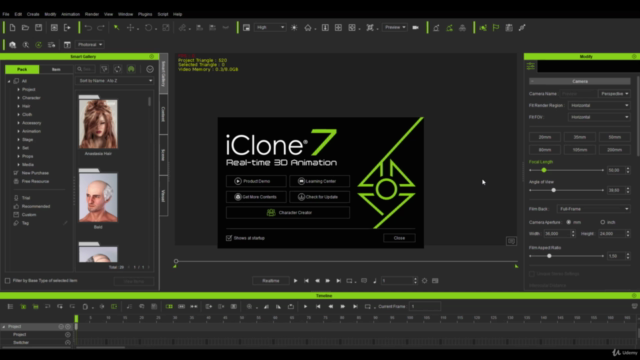Click the Redo arrow icon
The image size is (640, 360).
101,28
